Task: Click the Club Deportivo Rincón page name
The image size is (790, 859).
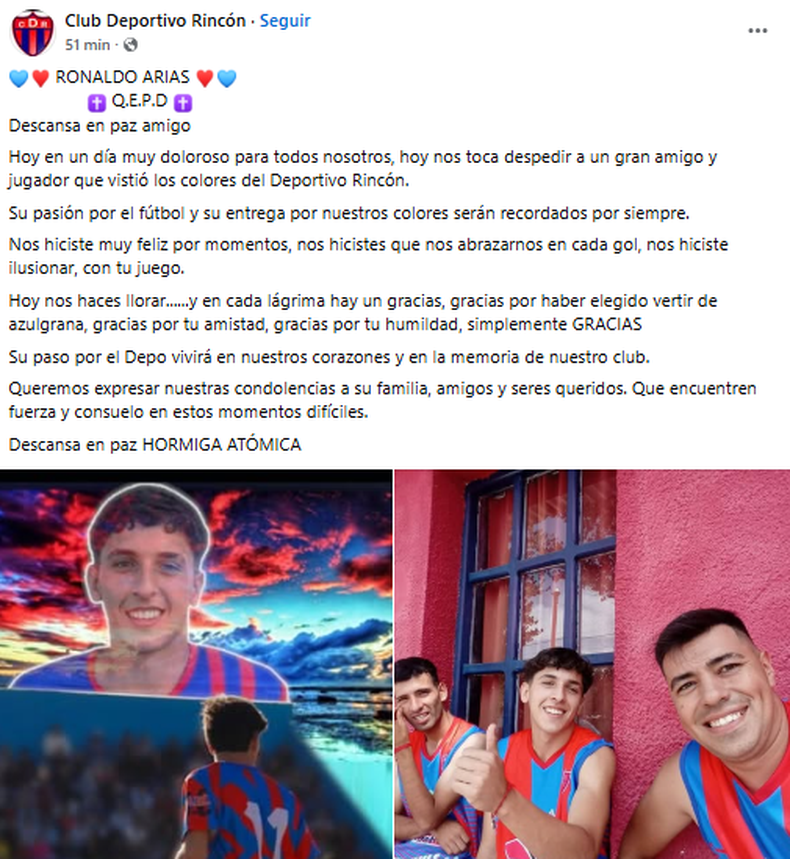Action: [x=155, y=21]
